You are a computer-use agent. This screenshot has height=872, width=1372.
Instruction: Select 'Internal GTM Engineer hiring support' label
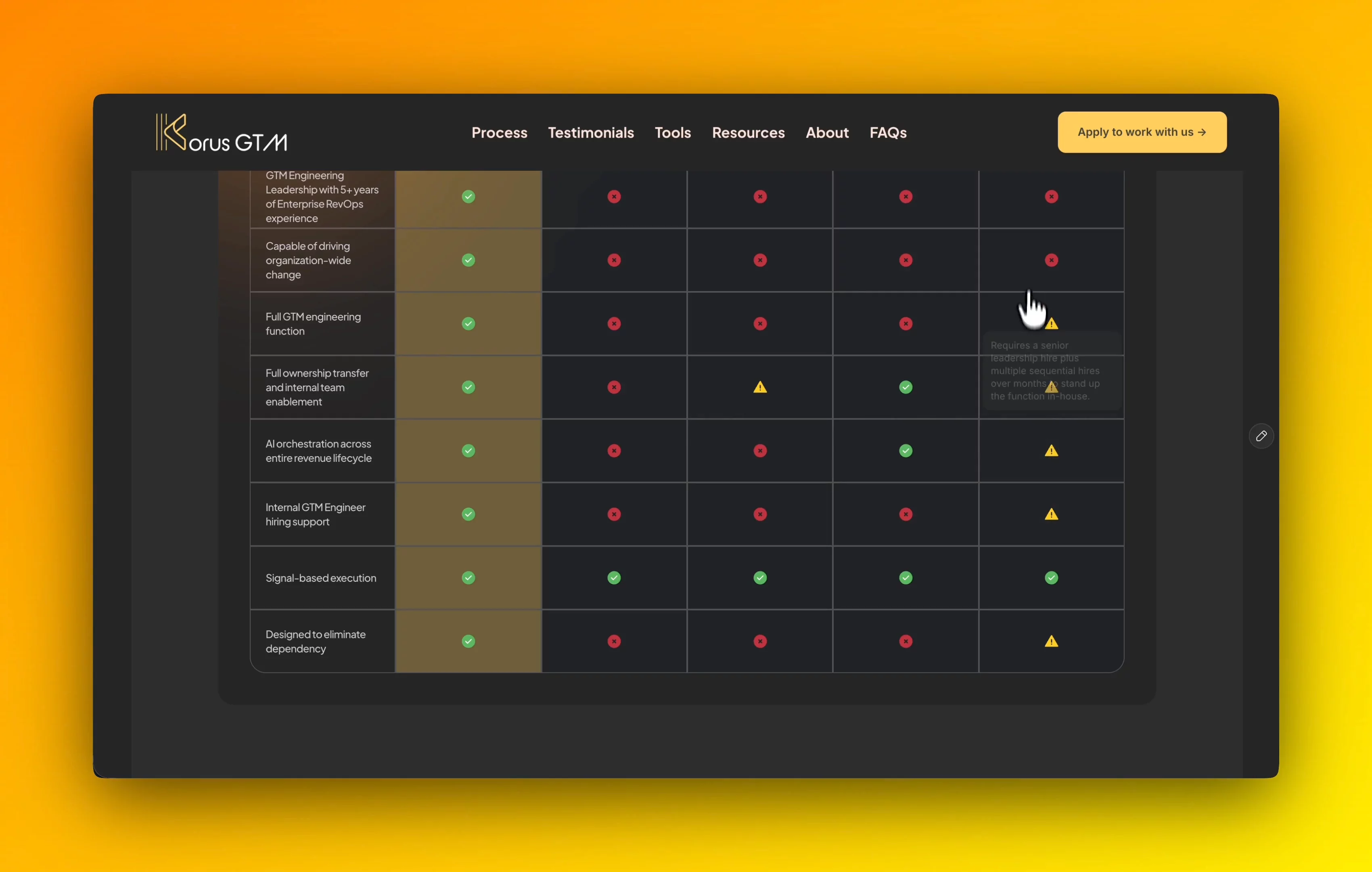point(315,515)
